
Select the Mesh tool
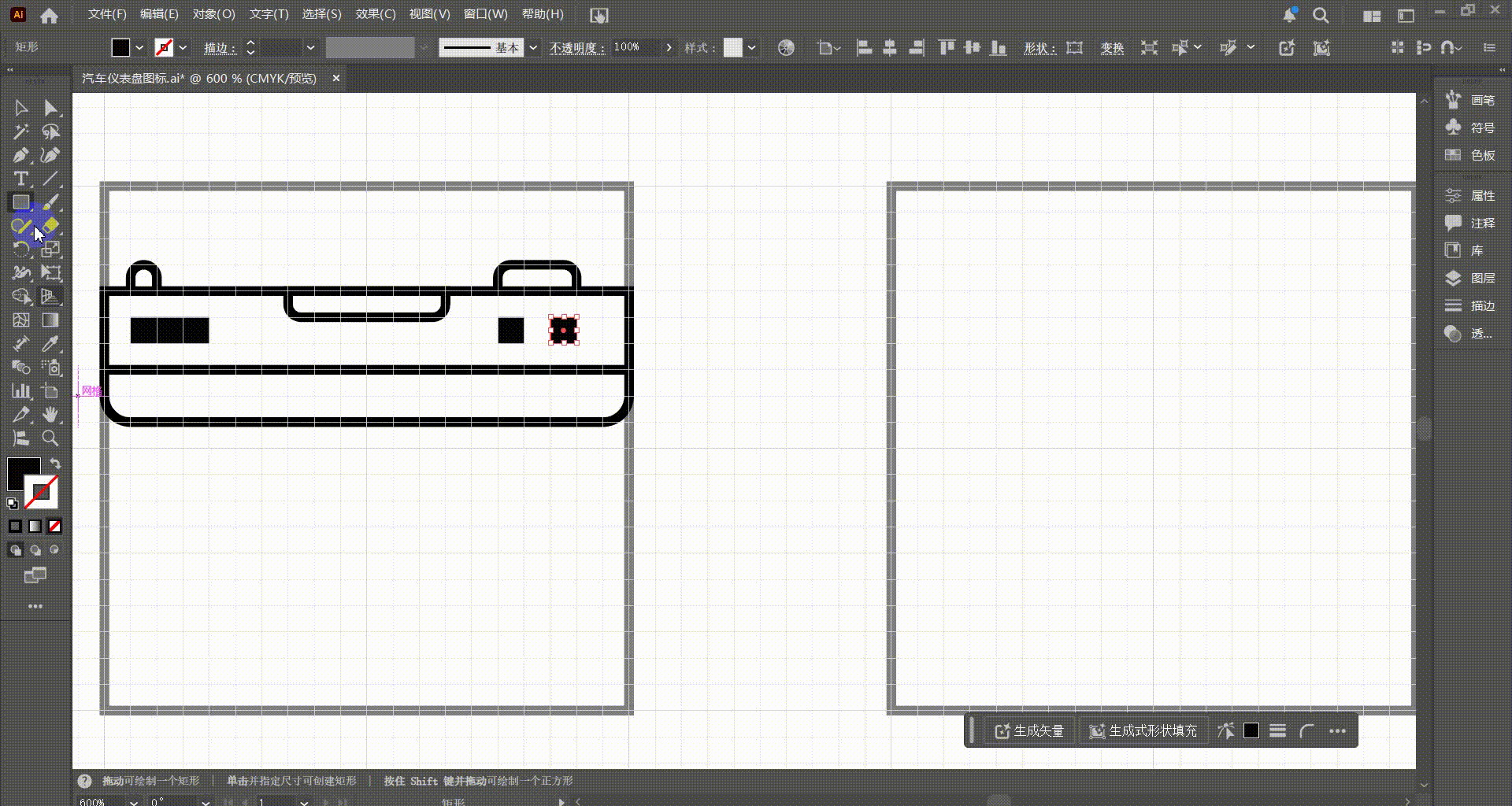tap(21, 320)
